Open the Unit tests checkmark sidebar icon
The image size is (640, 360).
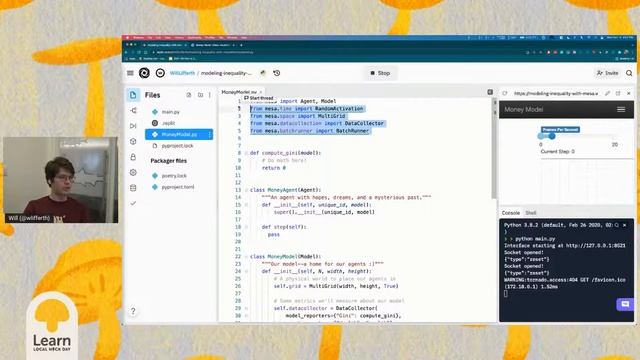[x=133, y=203]
